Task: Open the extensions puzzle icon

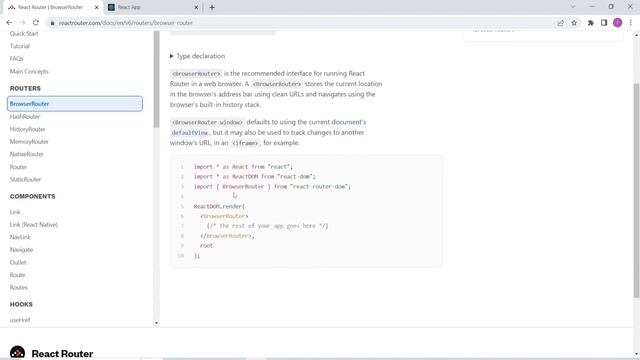Action: pyautogui.click(x=590, y=23)
